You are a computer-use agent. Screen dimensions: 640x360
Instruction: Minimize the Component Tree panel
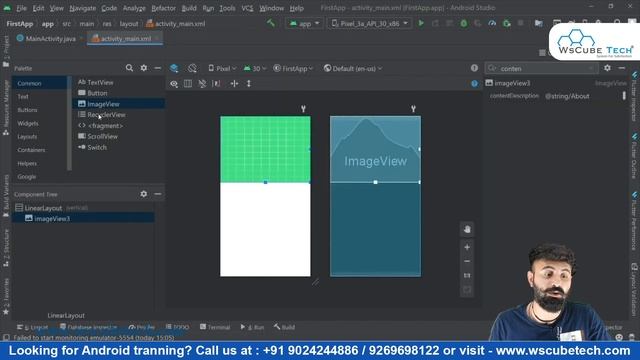158,194
